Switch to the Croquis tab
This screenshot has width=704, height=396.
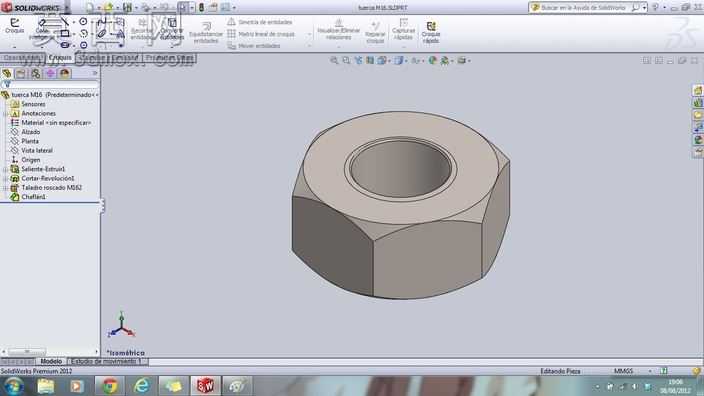click(x=60, y=57)
